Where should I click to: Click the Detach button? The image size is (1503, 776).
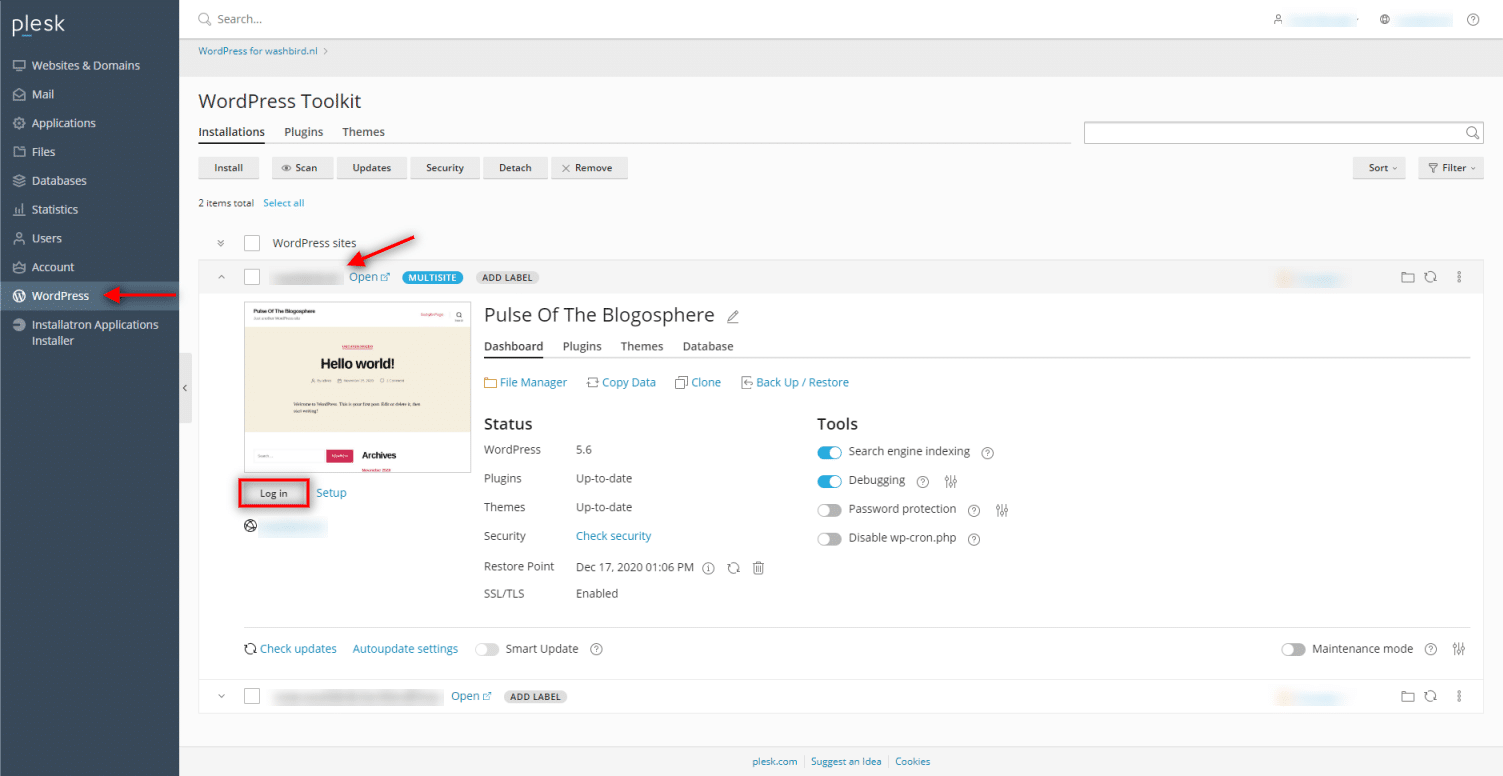pyautogui.click(x=515, y=168)
